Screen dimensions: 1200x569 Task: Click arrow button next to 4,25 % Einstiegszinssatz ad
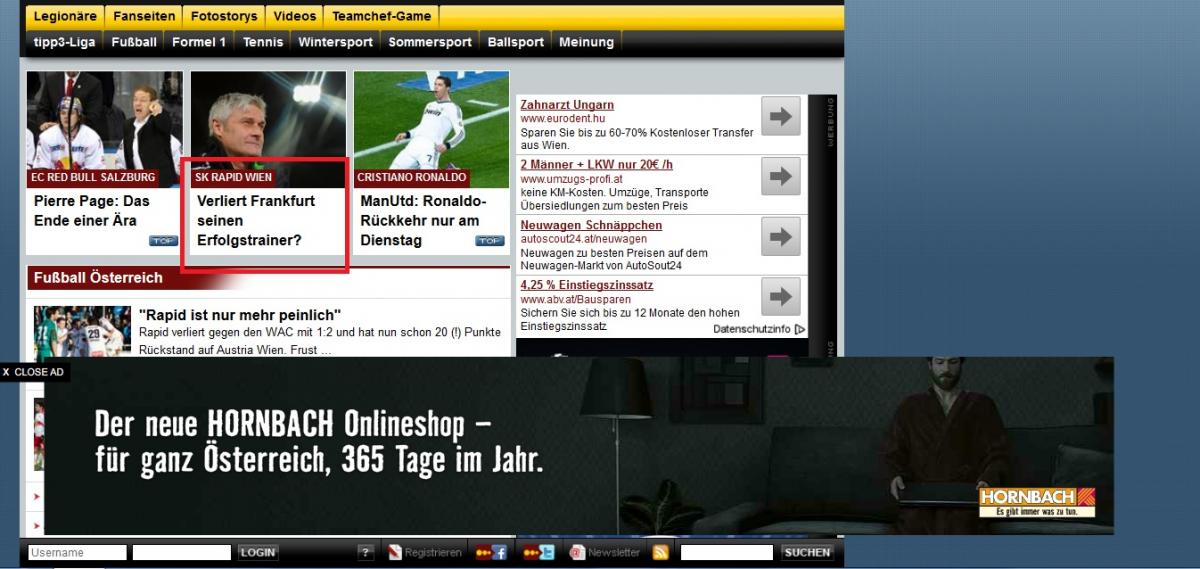click(x=781, y=296)
